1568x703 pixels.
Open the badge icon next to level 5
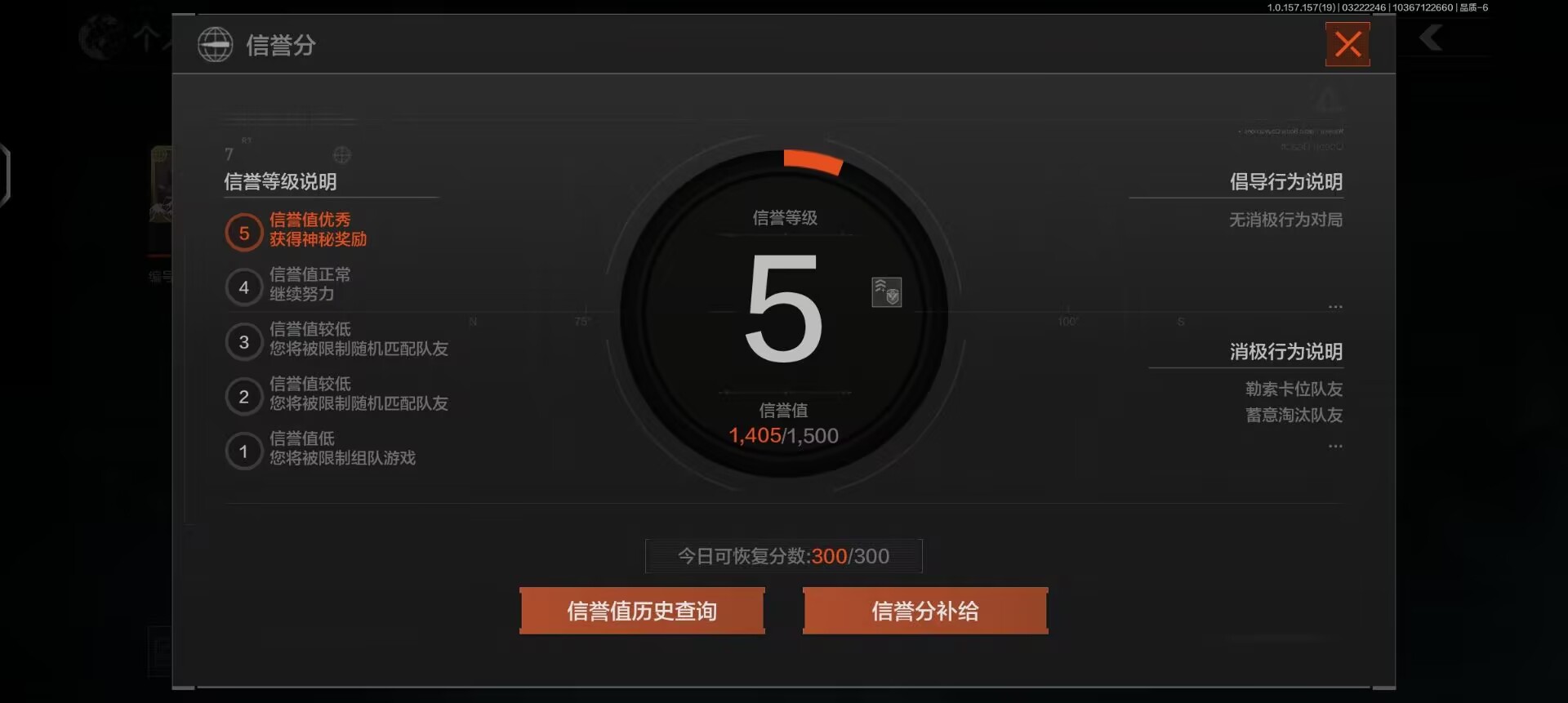coord(887,292)
